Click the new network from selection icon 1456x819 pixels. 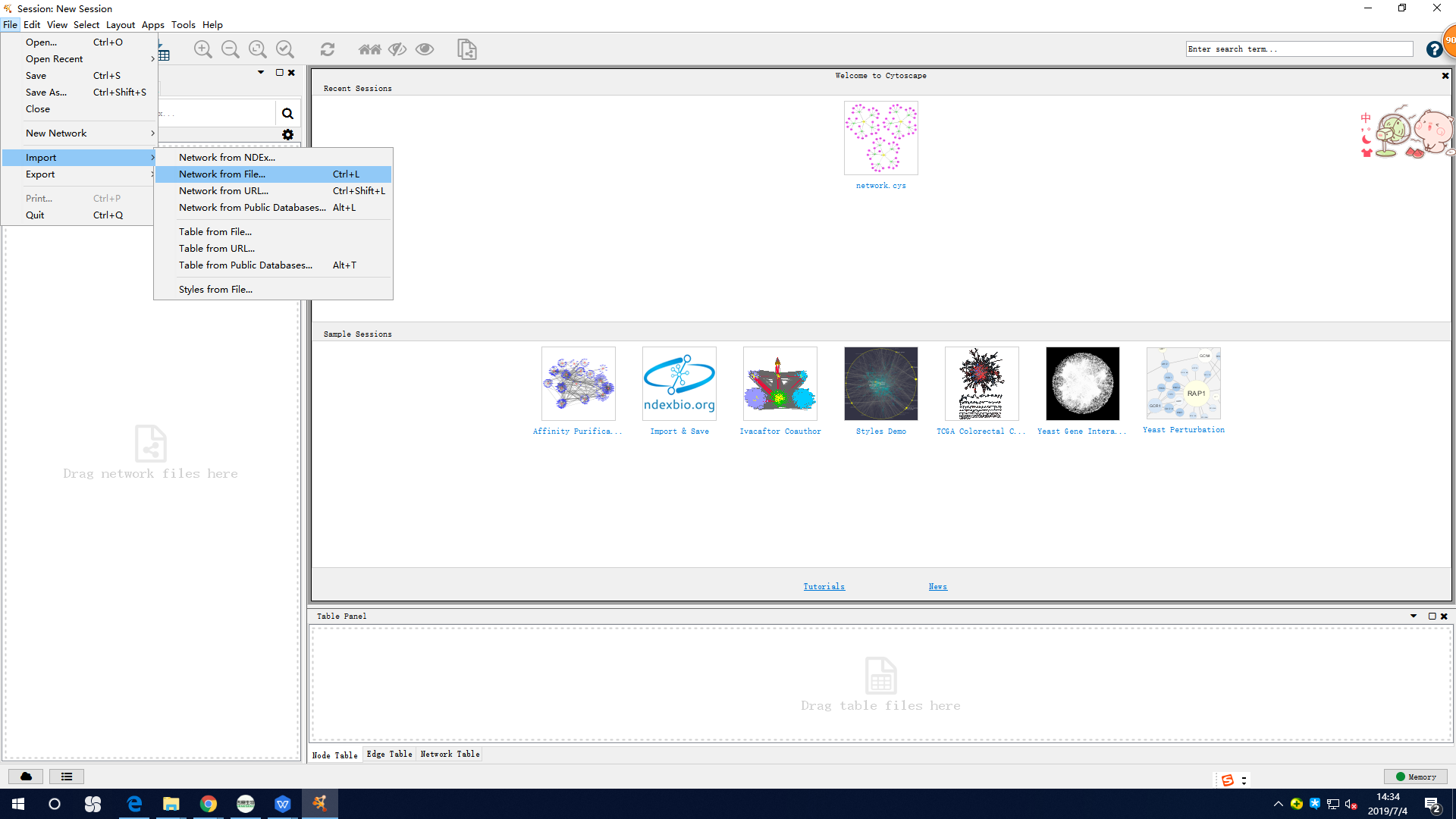pyautogui.click(x=467, y=49)
